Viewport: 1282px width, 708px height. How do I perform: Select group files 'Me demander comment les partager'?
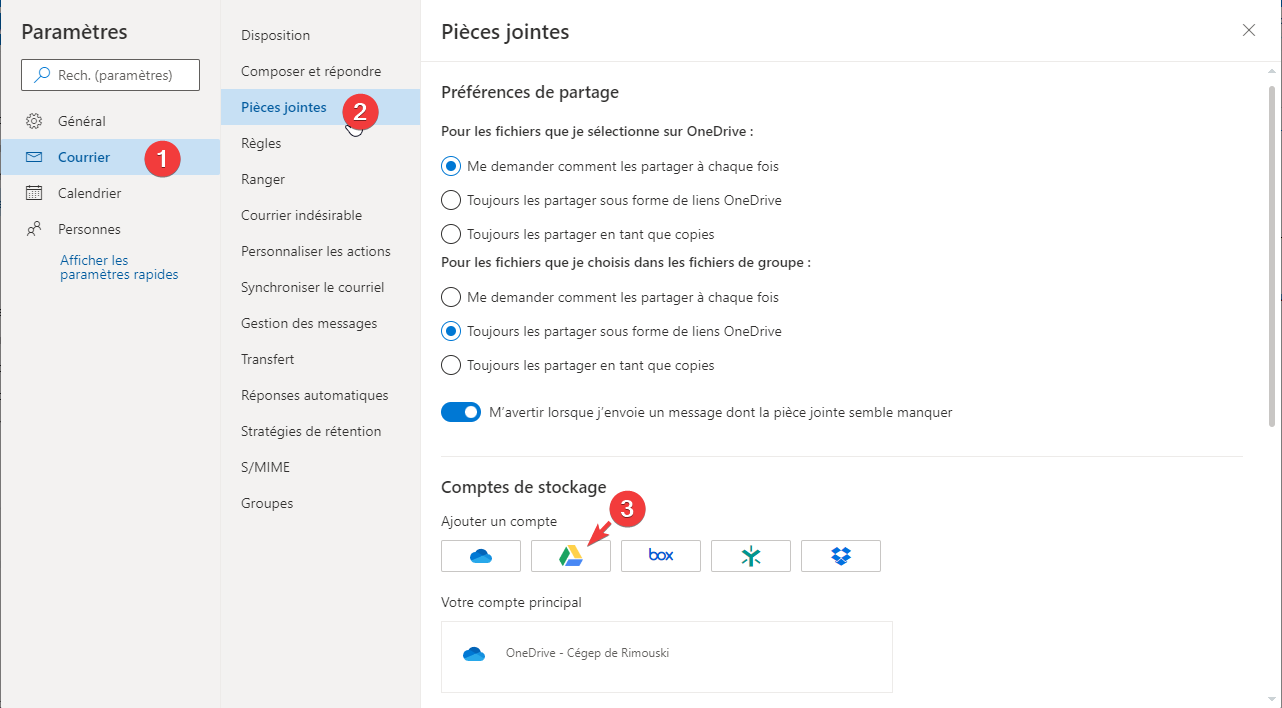pos(451,297)
